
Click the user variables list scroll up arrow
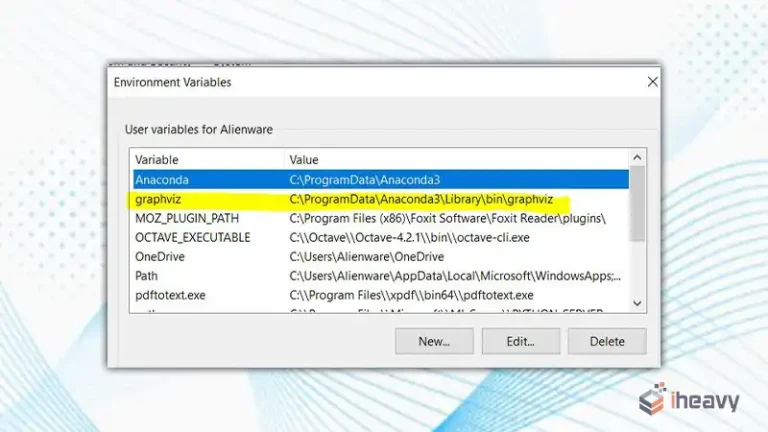click(x=637, y=158)
